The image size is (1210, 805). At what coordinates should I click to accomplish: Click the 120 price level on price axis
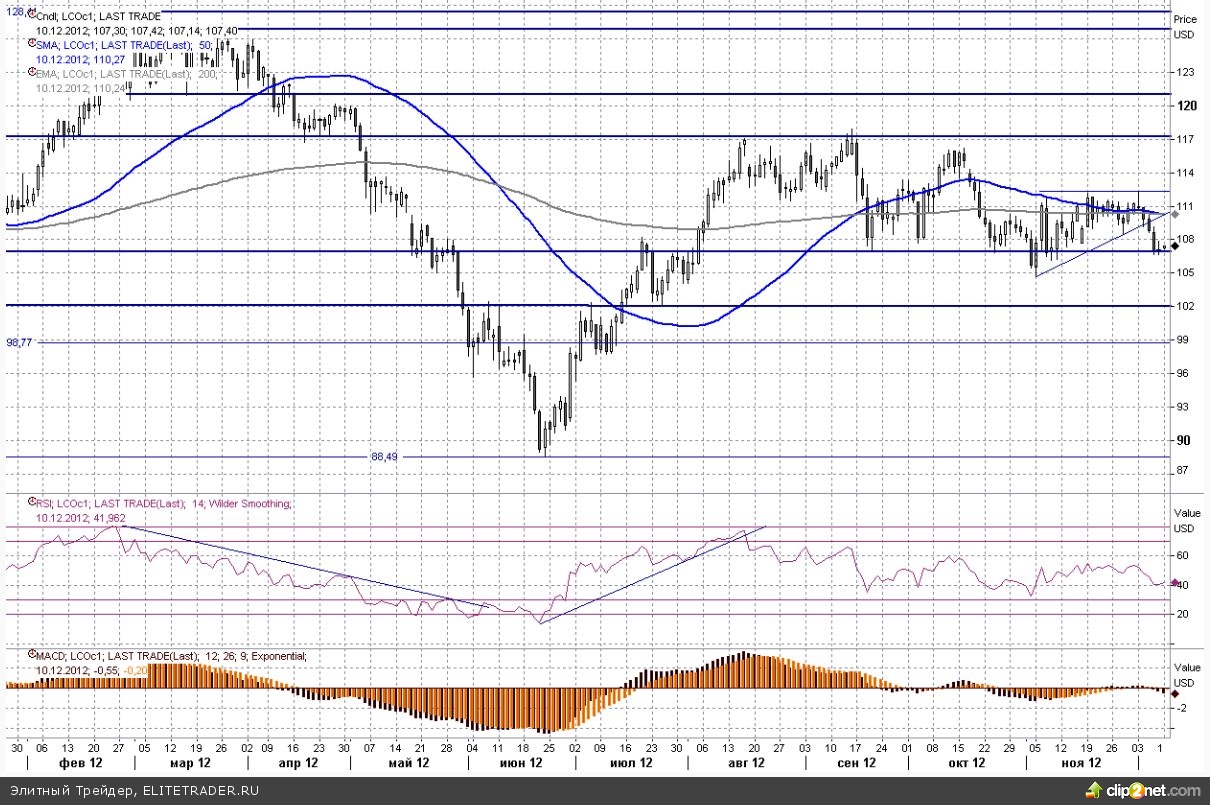coord(1189,105)
